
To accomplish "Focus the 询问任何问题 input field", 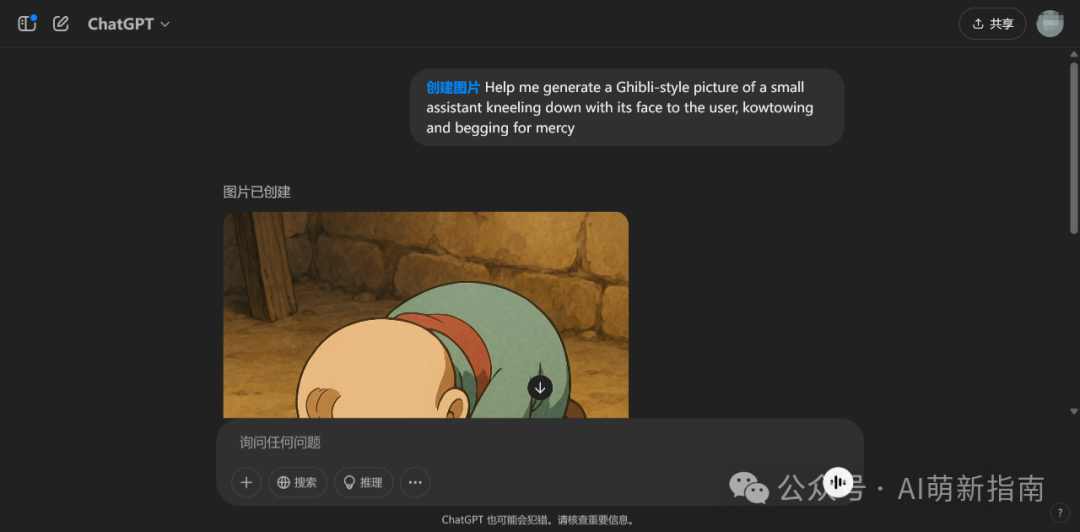I will [539, 442].
